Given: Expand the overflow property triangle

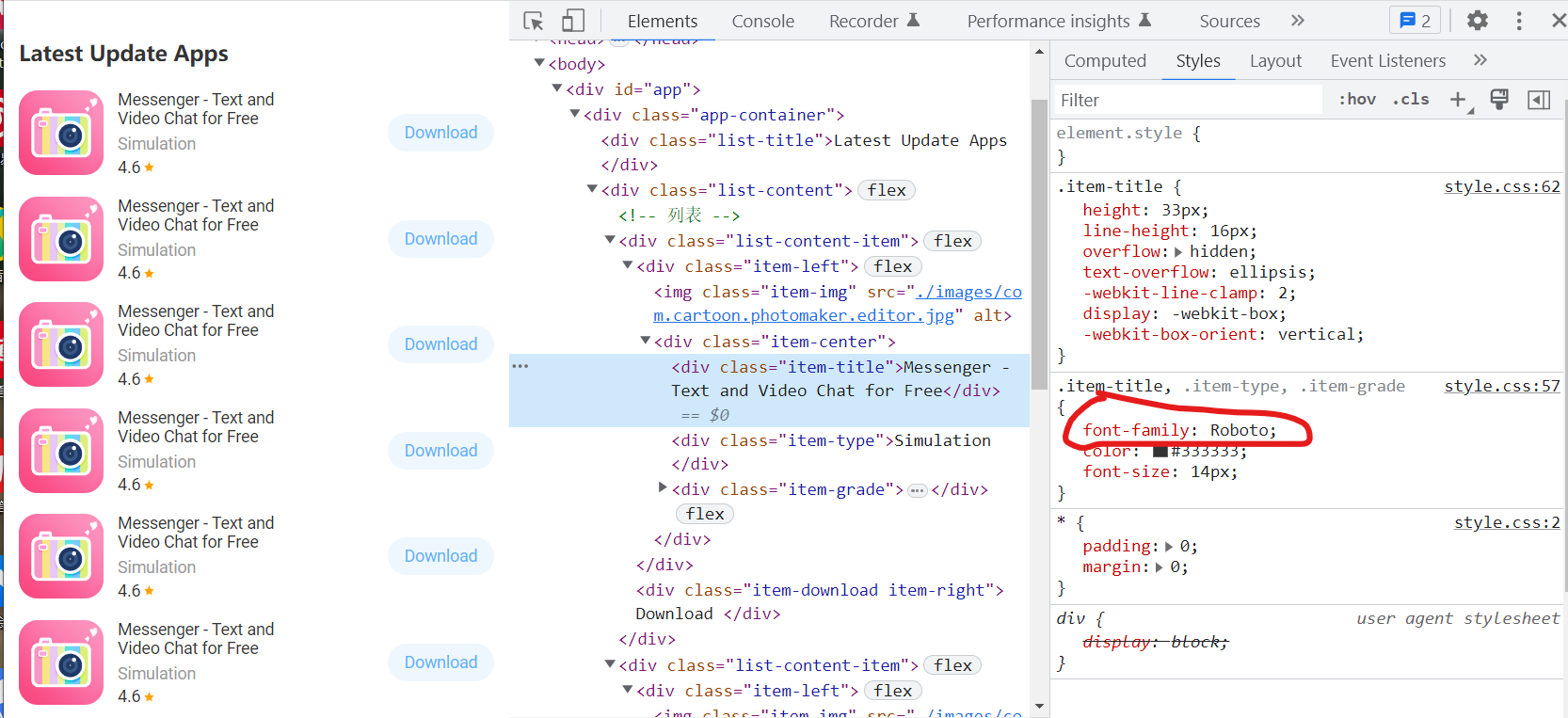Looking at the screenshot, I should [1178, 252].
